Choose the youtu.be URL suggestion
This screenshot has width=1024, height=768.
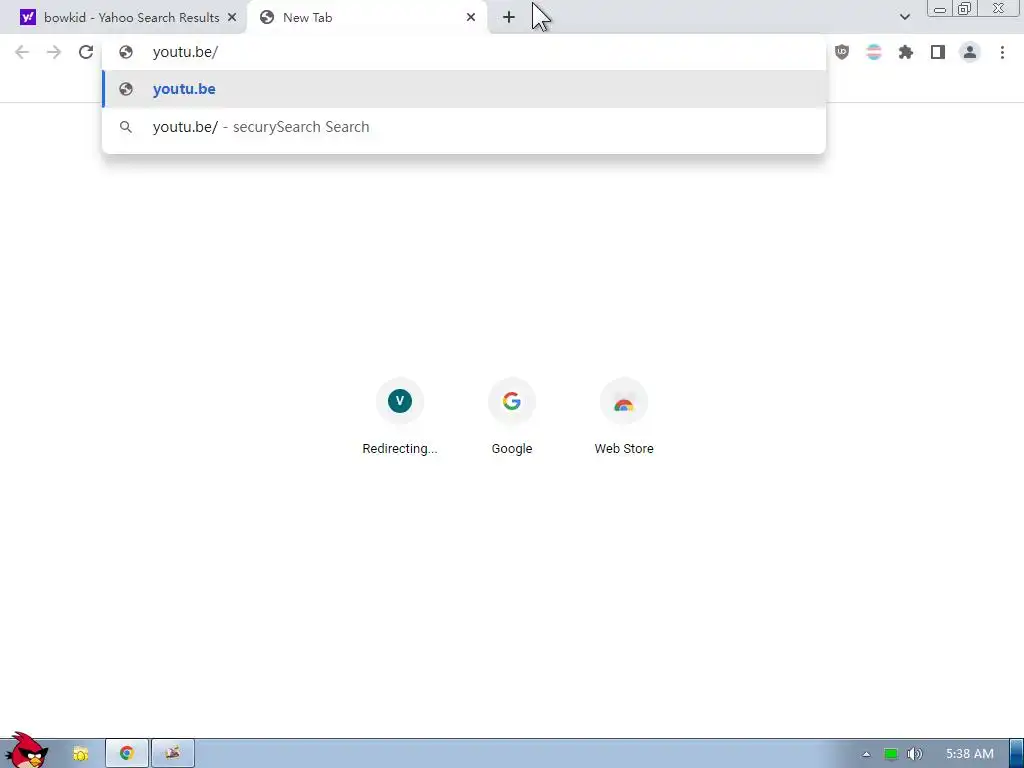(464, 89)
